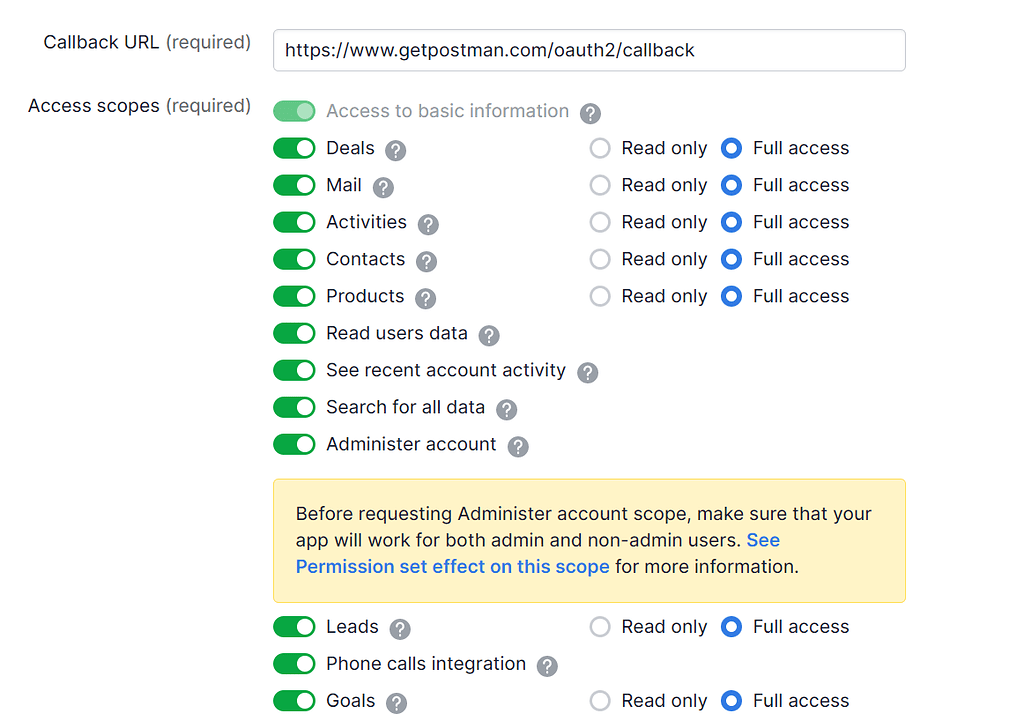Click help icon beside Mail scope
The height and width of the screenshot is (720, 1024).
pyautogui.click(x=383, y=187)
